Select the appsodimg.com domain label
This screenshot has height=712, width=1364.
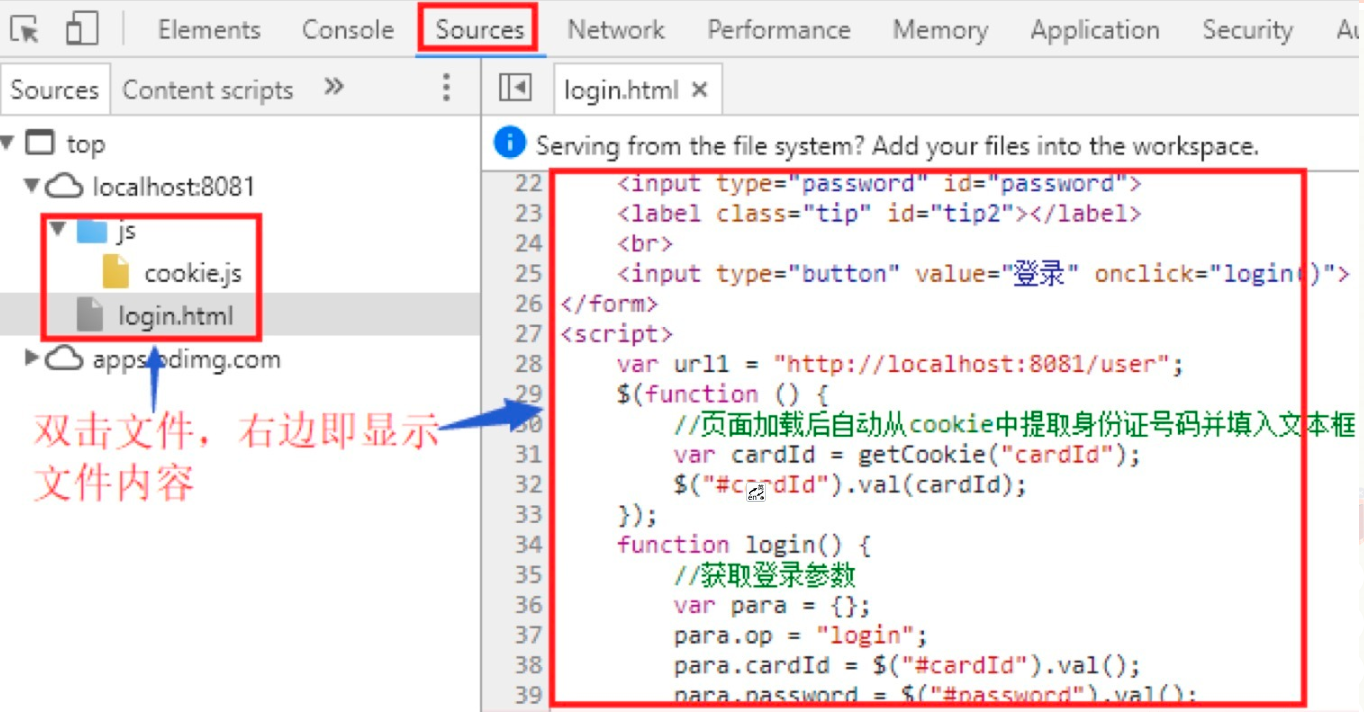tap(186, 360)
